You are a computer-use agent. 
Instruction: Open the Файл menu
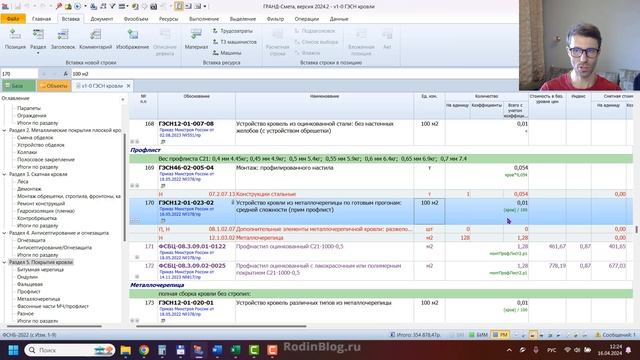coord(13,19)
